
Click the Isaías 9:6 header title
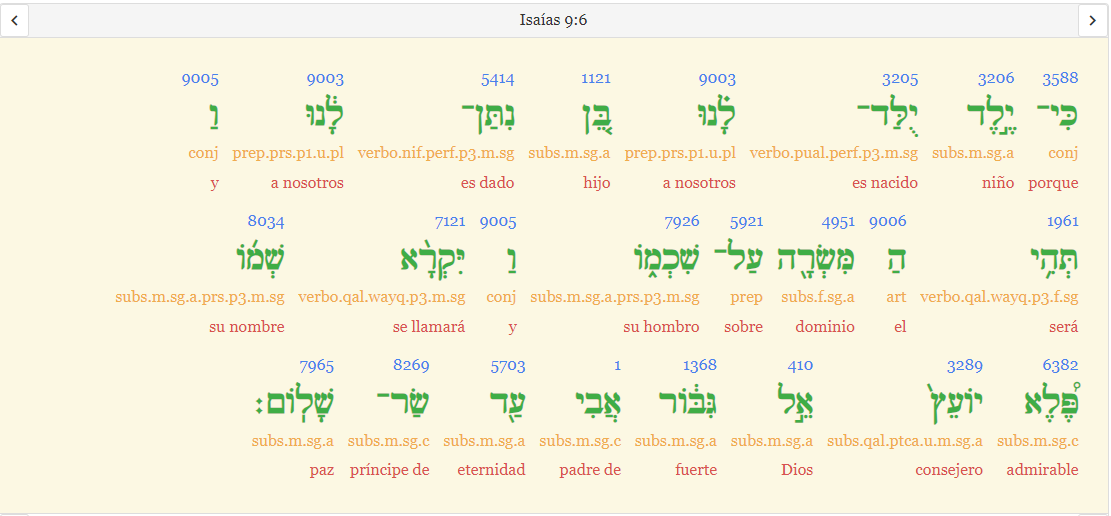(x=553, y=21)
